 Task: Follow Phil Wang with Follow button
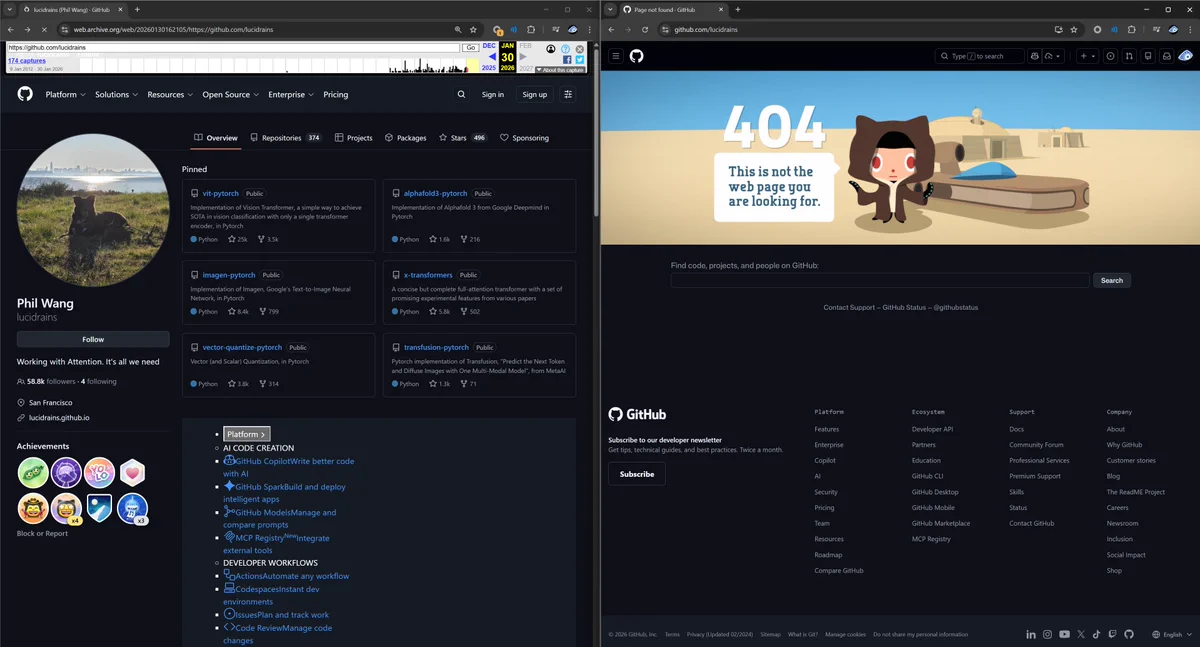(93, 339)
